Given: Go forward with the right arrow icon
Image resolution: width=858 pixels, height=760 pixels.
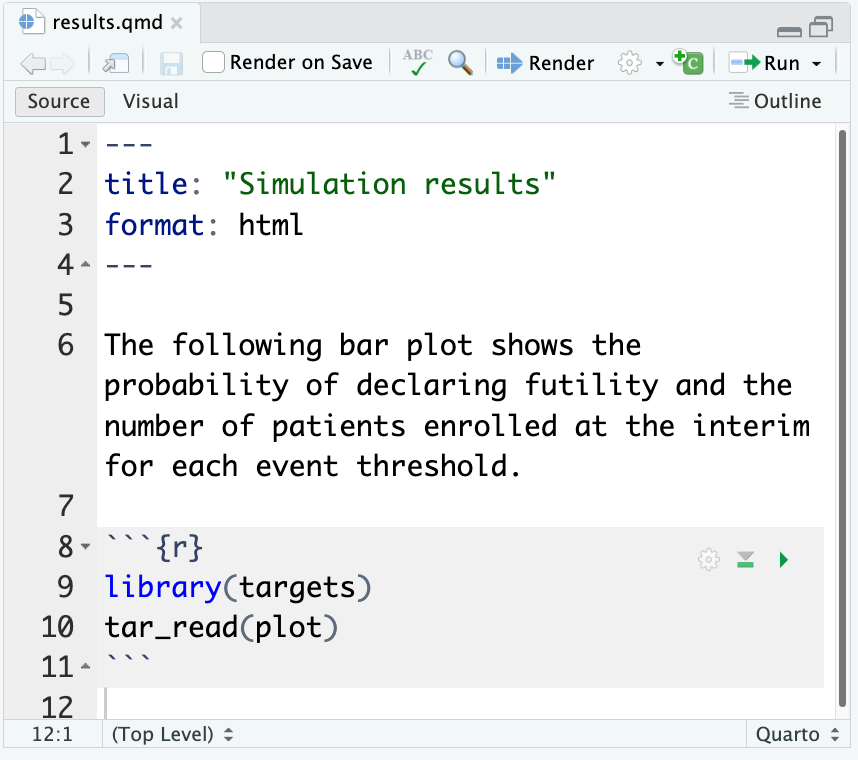Looking at the screenshot, I should point(62,63).
